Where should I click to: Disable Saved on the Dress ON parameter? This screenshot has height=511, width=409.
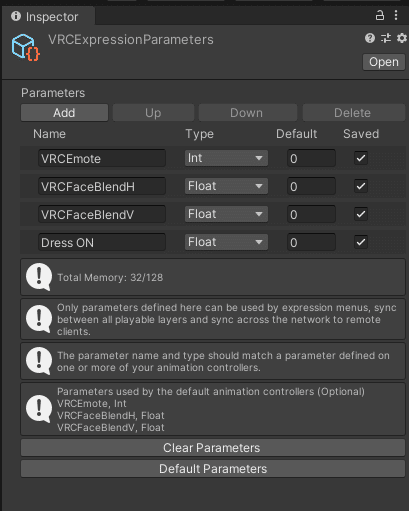pos(361,242)
